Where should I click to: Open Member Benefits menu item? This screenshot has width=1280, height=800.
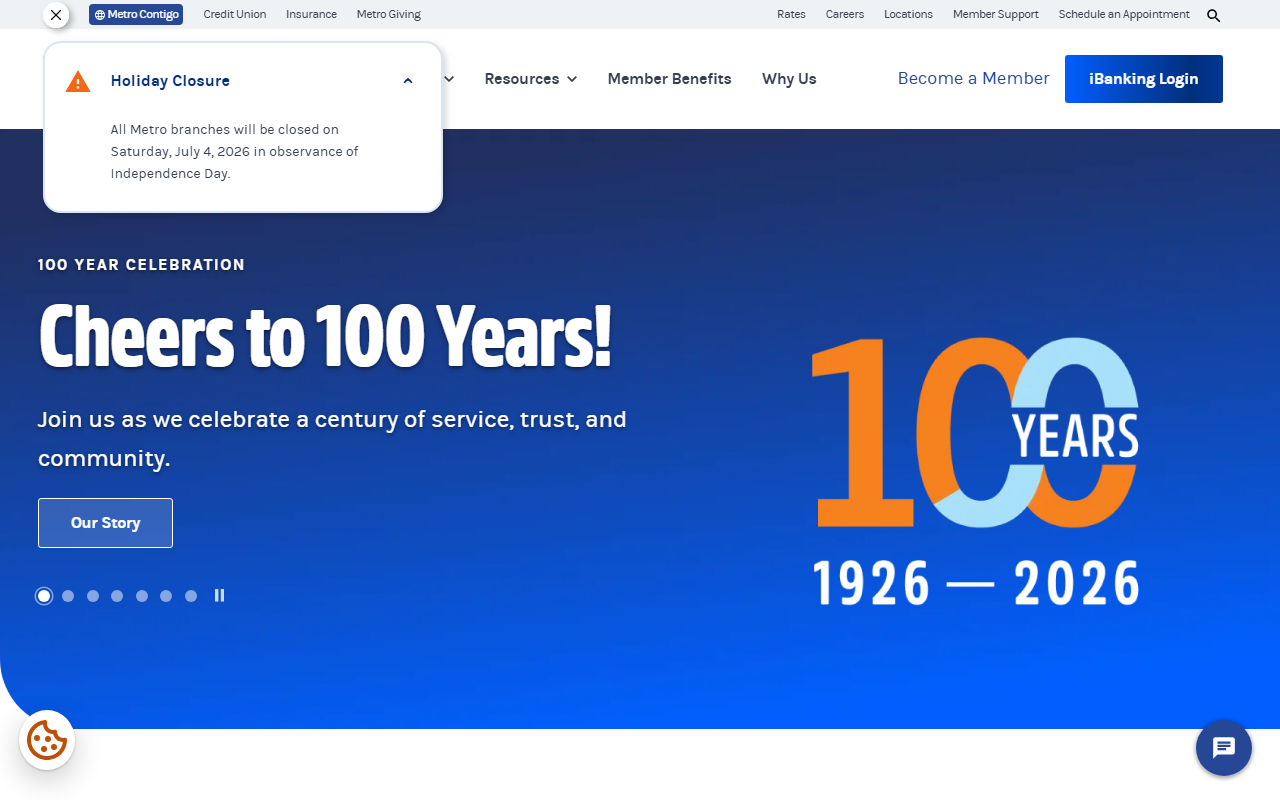(669, 79)
